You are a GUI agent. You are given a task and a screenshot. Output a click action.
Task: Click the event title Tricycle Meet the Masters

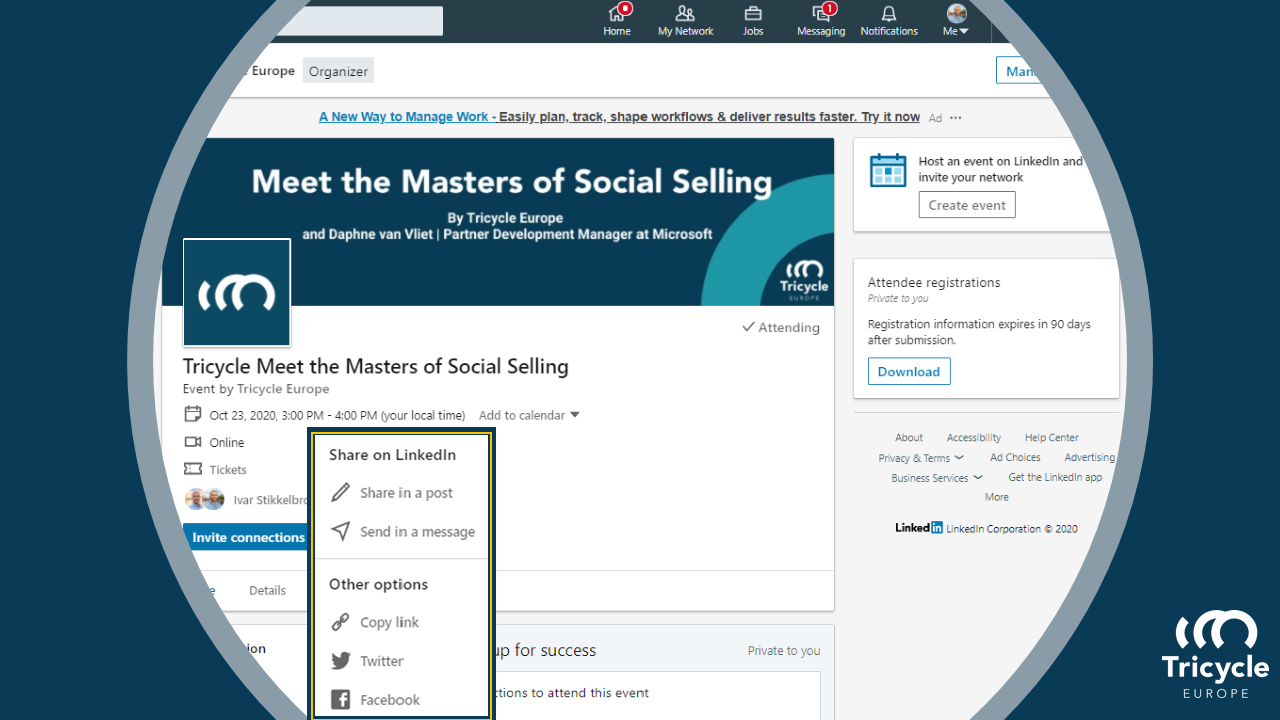tap(376, 366)
